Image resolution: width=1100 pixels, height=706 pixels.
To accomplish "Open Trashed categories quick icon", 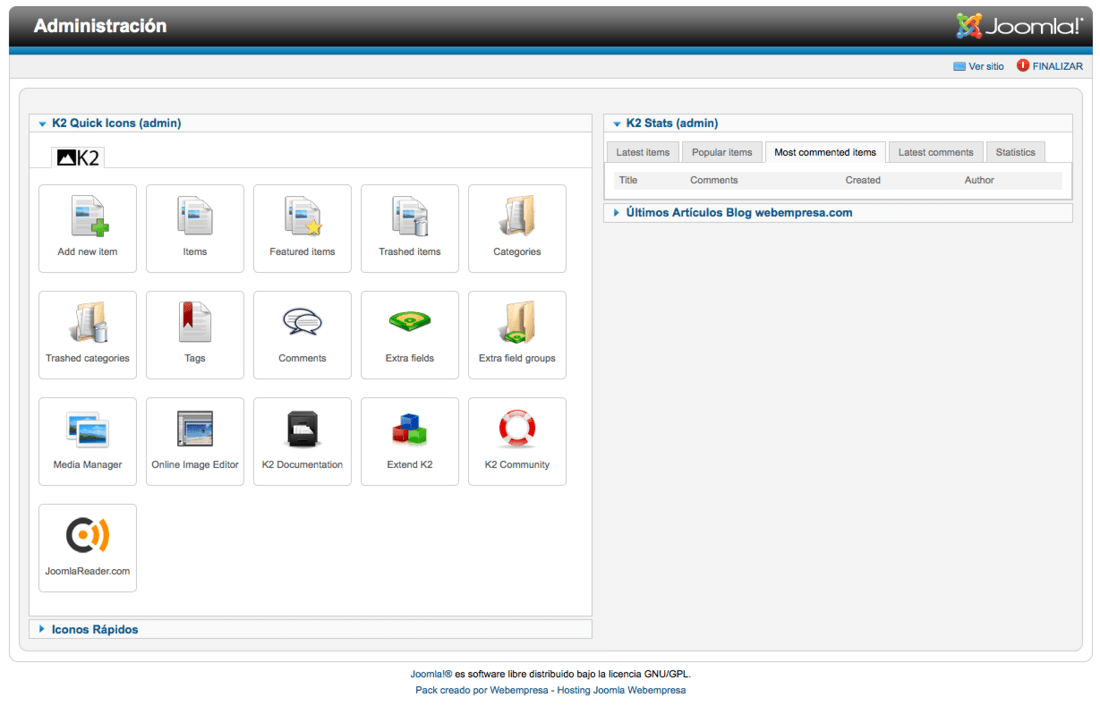I will (88, 335).
